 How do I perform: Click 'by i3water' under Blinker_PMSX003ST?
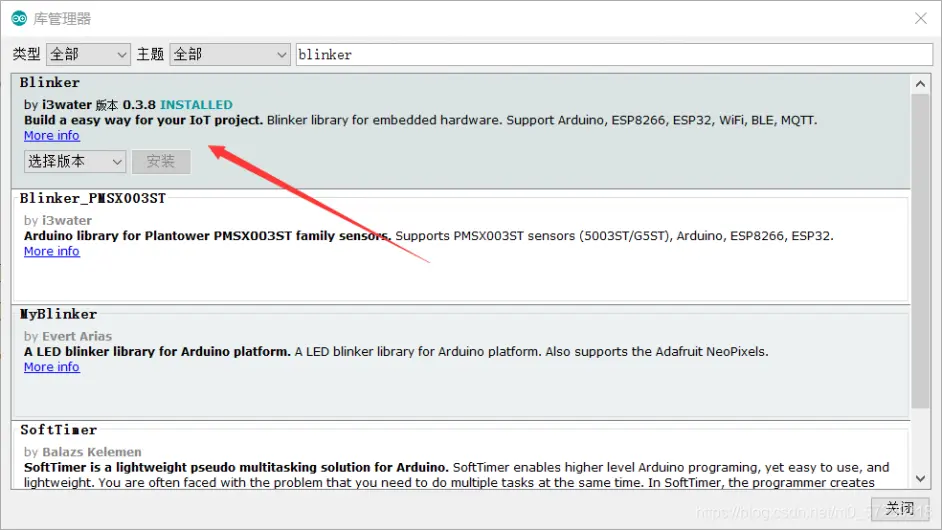(58, 221)
